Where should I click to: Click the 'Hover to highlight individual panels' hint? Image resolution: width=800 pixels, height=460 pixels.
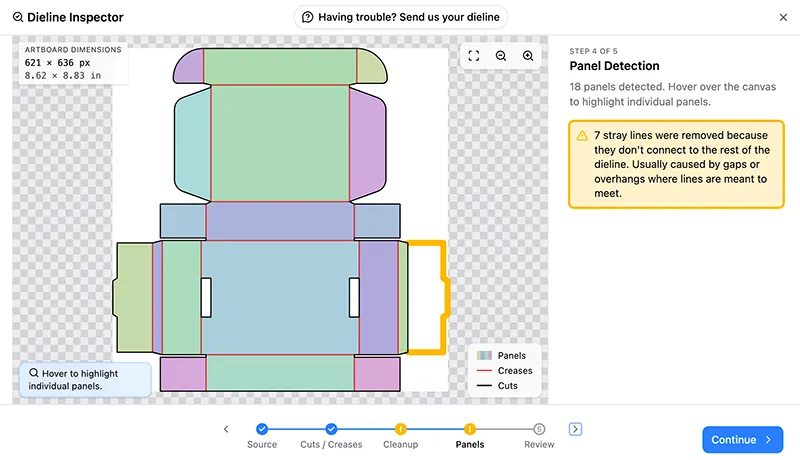[85, 380]
